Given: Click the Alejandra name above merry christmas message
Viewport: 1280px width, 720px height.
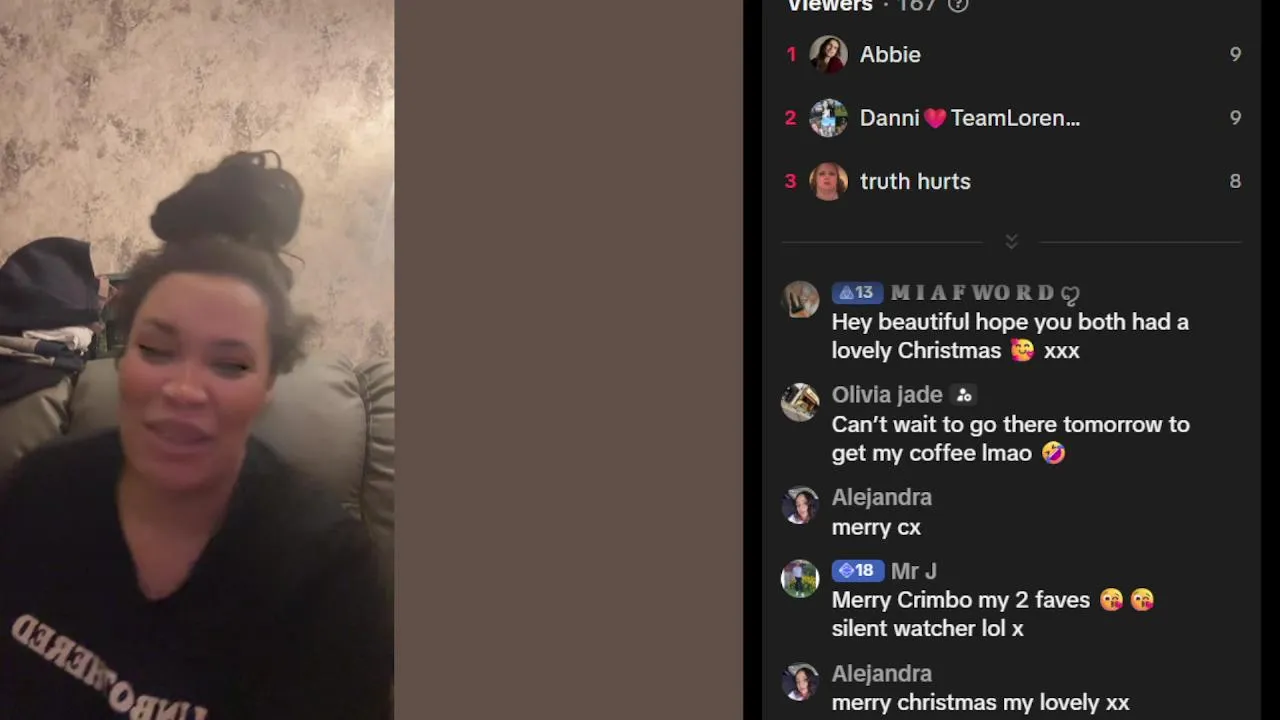Looking at the screenshot, I should tap(881, 674).
